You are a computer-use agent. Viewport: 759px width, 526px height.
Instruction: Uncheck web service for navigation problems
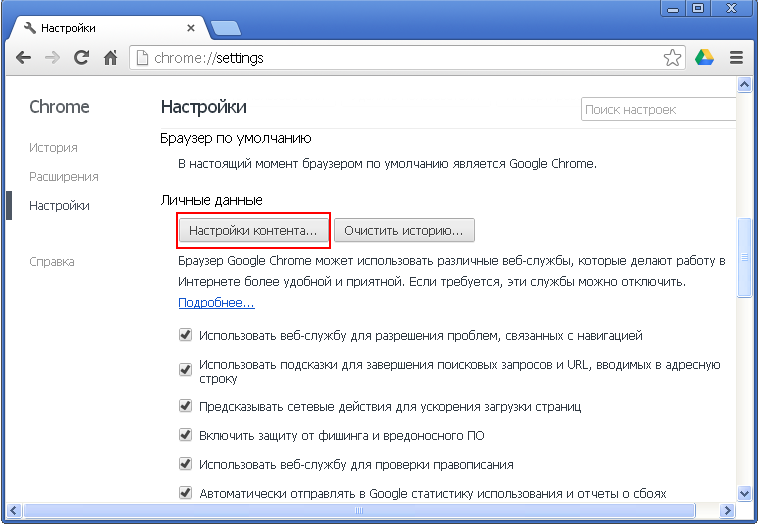coord(185,335)
